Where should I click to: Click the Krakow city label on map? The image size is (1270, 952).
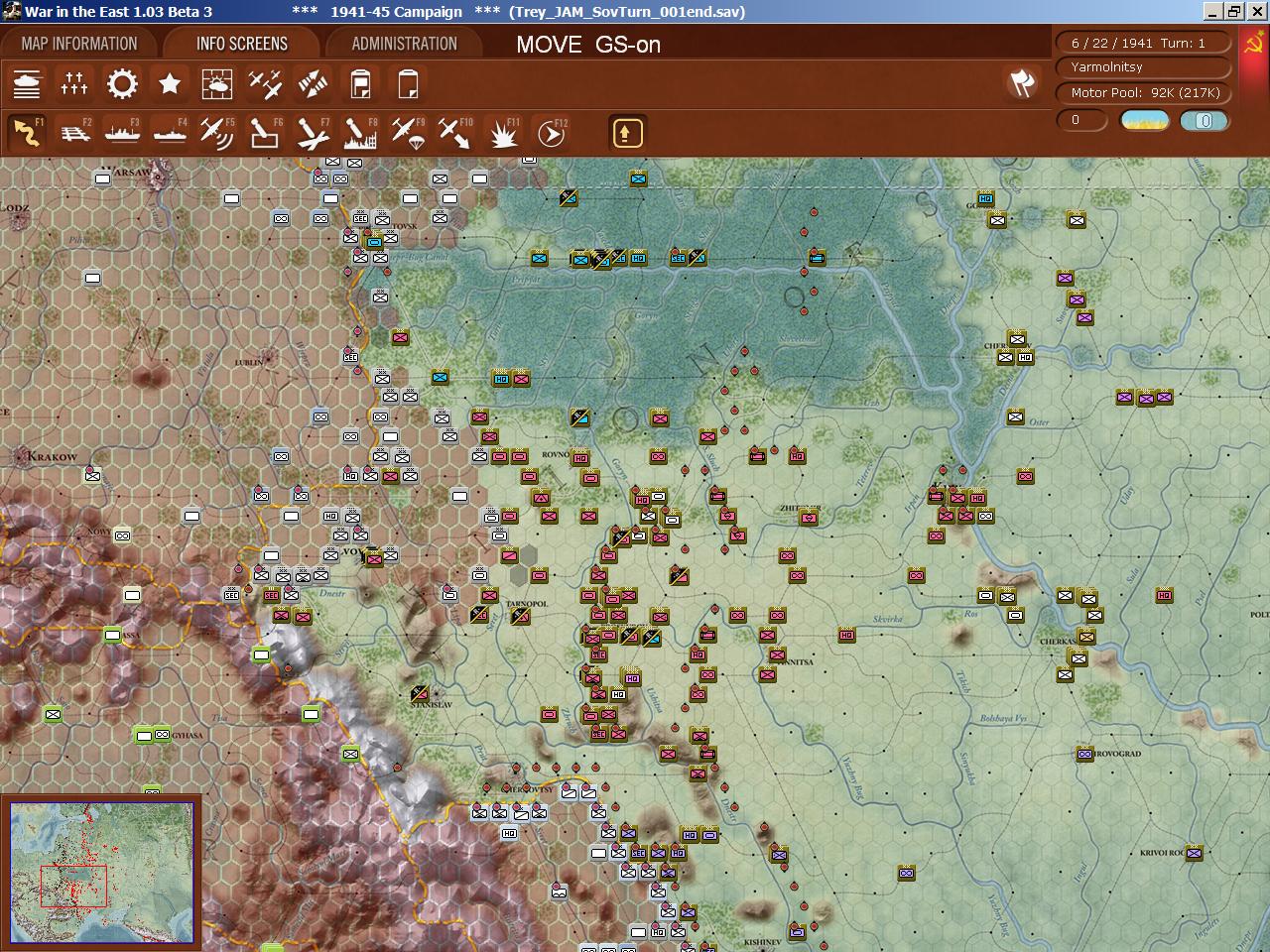(53, 457)
